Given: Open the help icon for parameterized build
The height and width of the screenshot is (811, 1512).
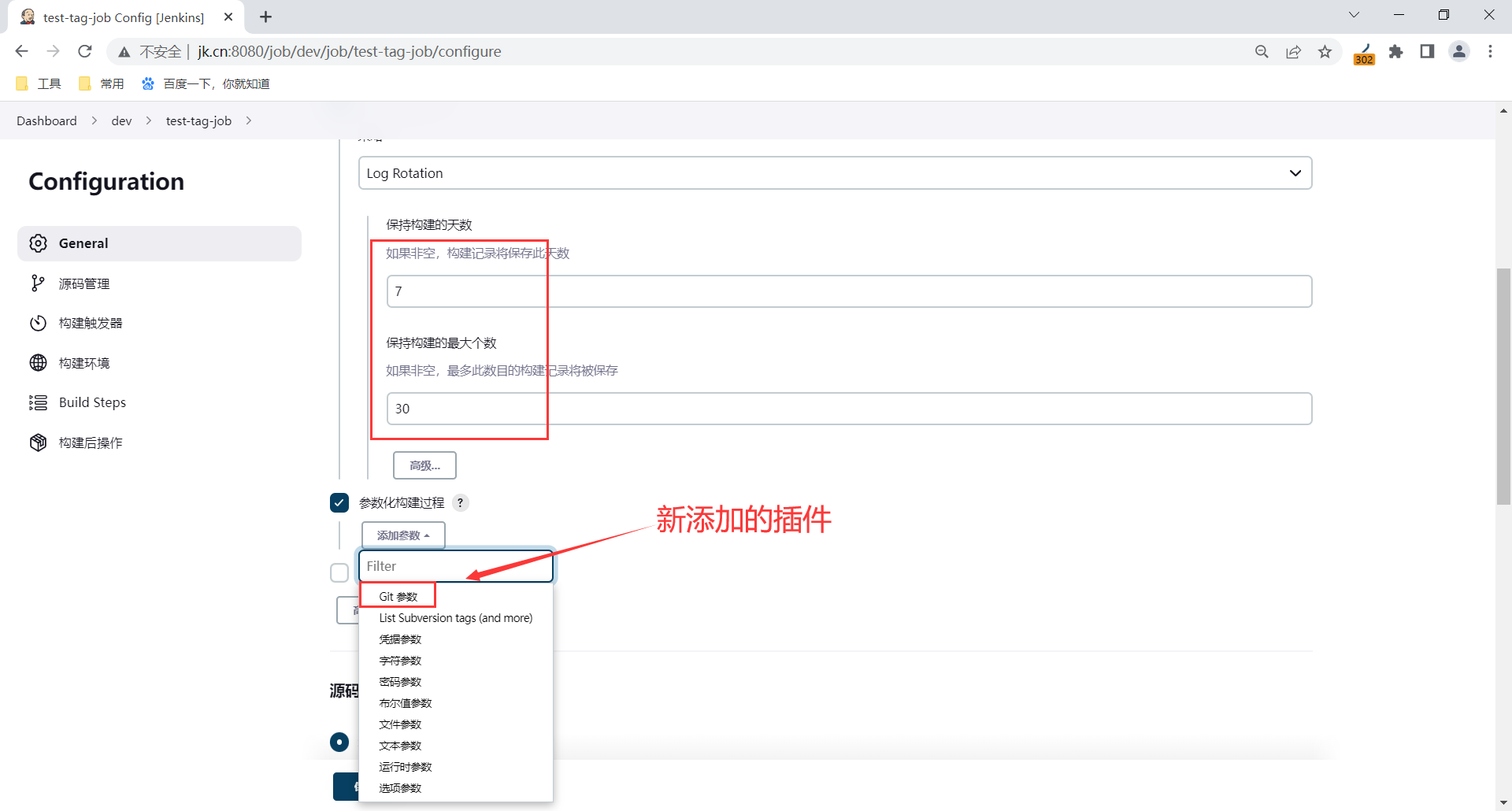Looking at the screenshot, I should [x=461, y=502].
